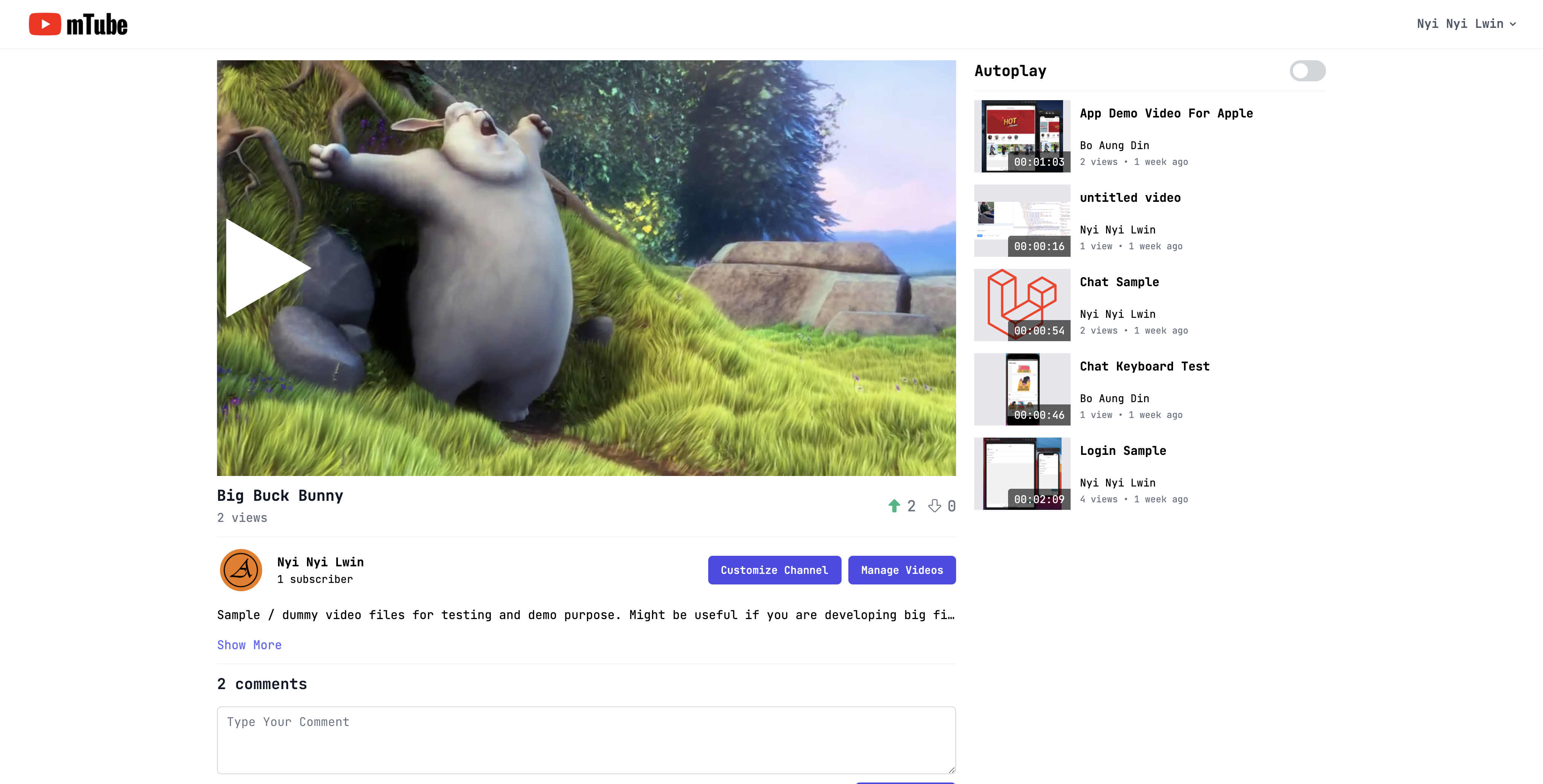
Task: Click the Manage Videos button
Action: [x=901, y=570]
